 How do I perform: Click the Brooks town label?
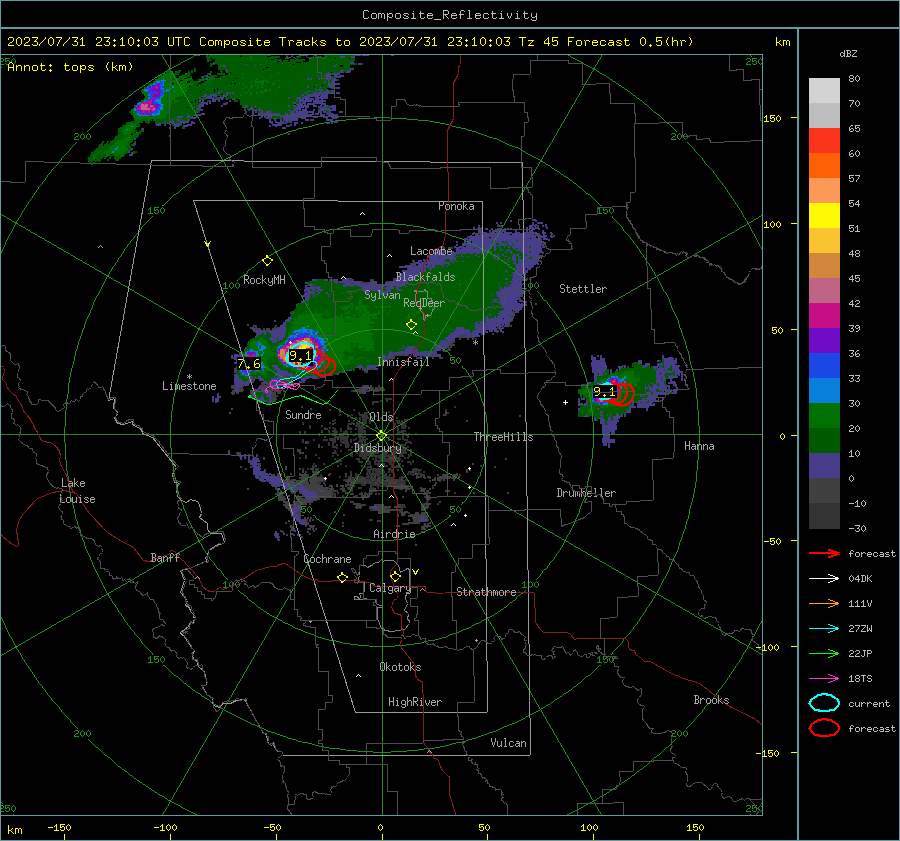coord(711,700)
